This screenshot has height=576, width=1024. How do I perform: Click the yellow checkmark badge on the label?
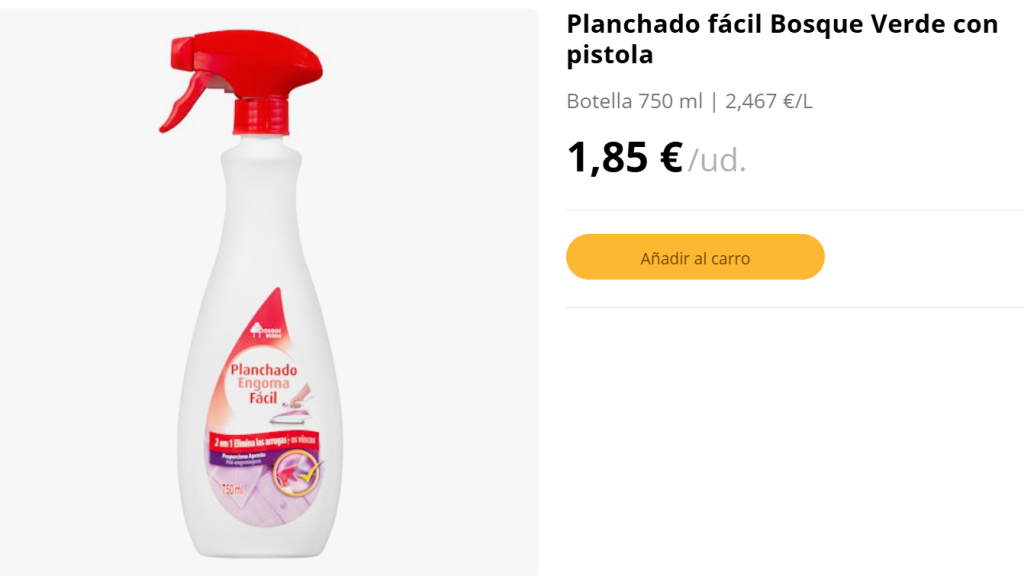click(307, 474)
